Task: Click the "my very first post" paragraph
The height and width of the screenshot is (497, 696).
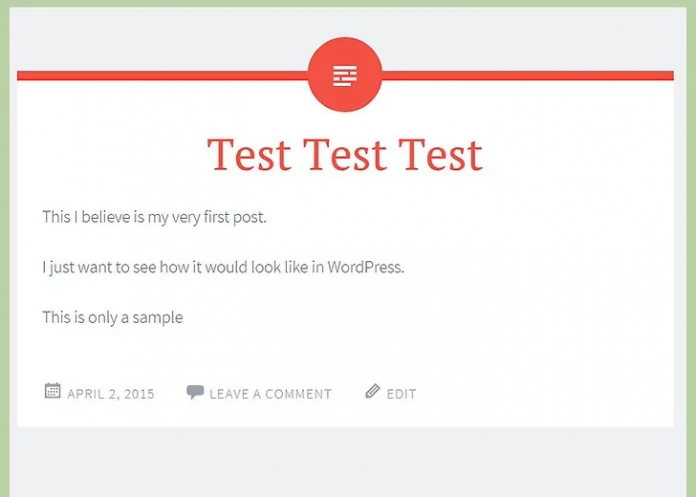Action: pyautogui.click(x=154, y=217)
